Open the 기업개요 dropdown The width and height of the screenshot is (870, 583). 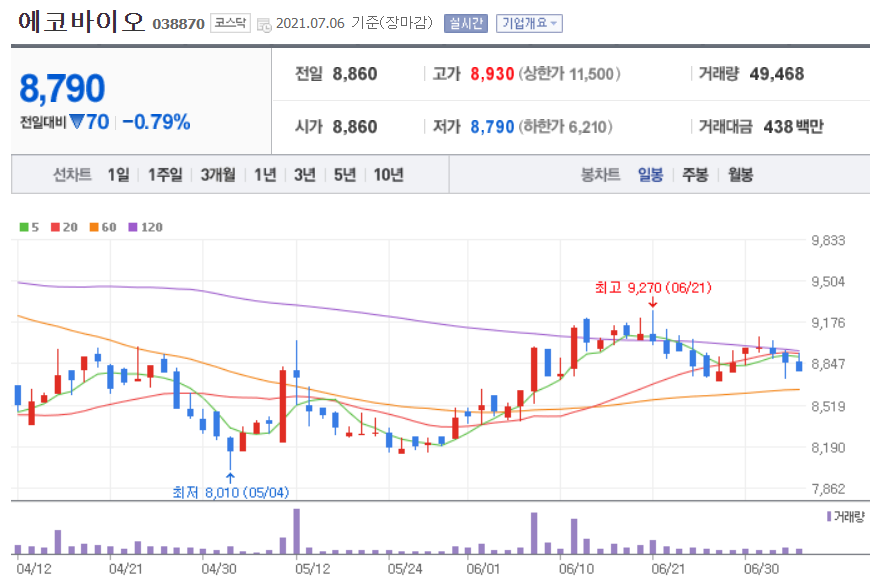click(x=529, y=23)
